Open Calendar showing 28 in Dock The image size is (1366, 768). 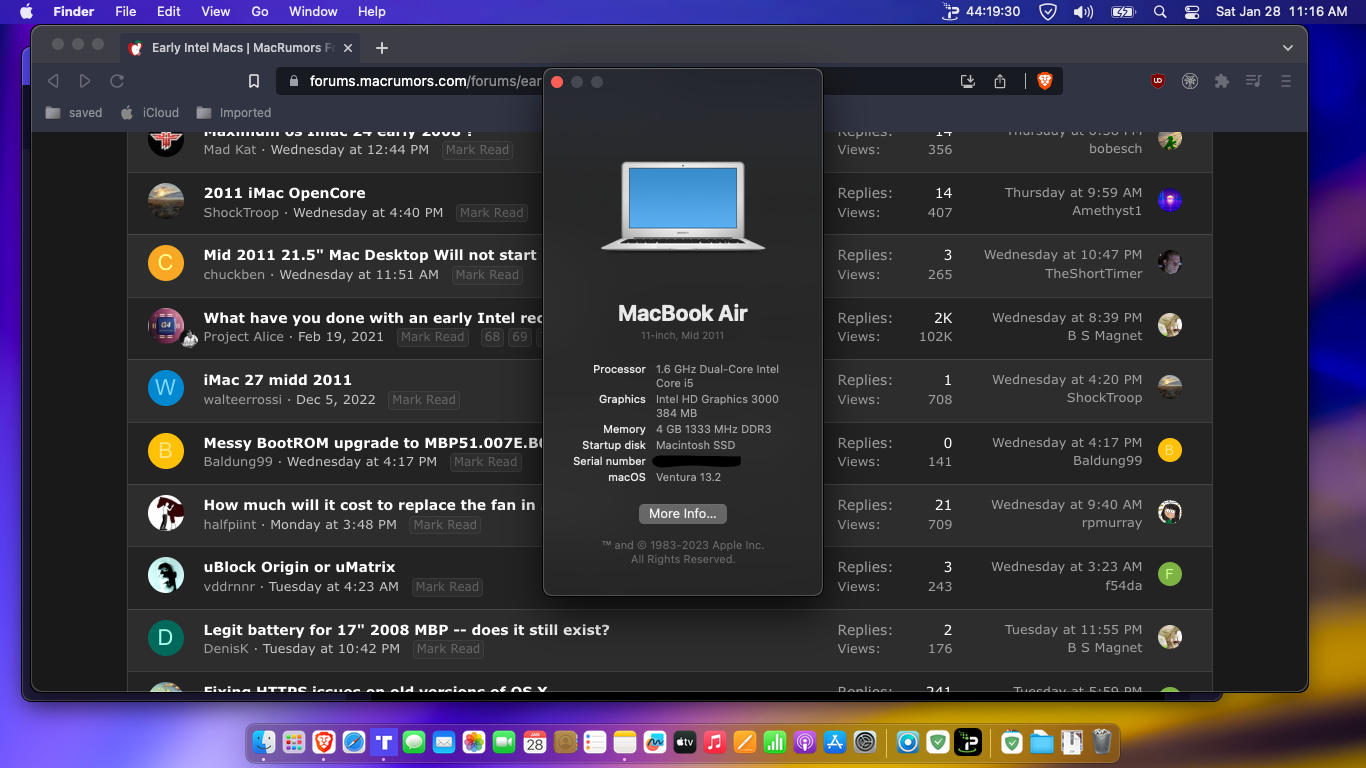[535, 742]
